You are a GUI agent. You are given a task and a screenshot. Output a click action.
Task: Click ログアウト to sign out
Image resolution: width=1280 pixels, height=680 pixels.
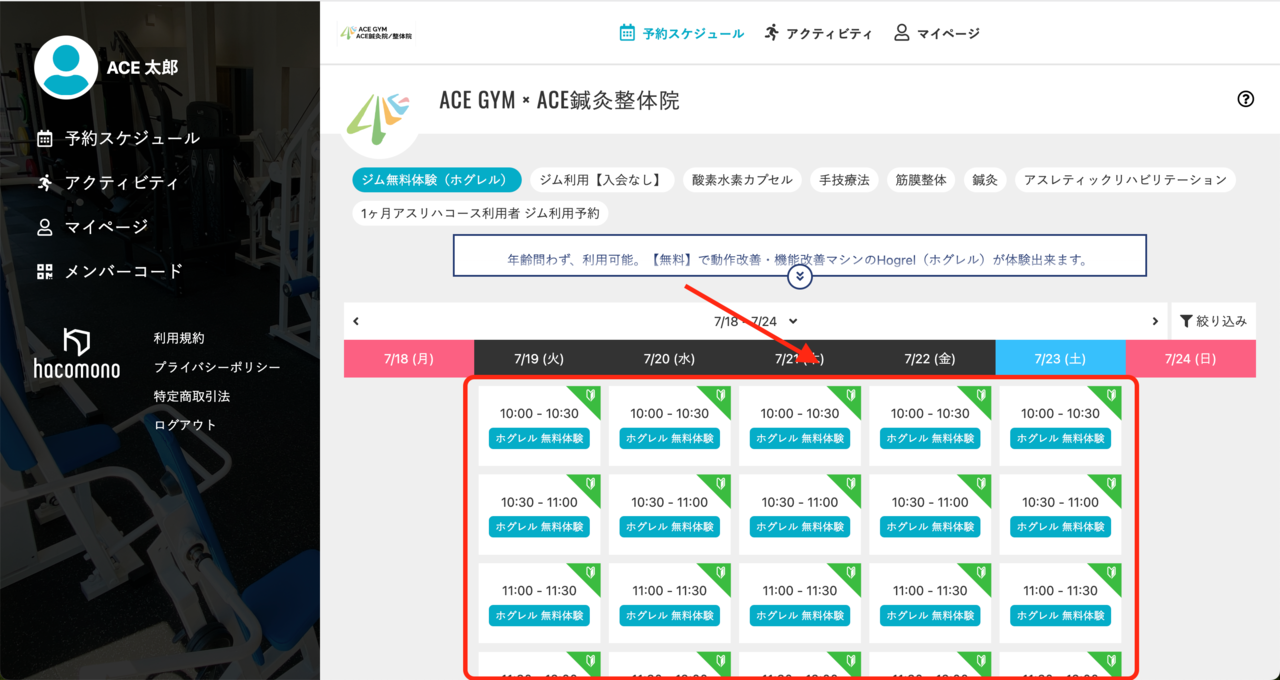coord(185,425)
